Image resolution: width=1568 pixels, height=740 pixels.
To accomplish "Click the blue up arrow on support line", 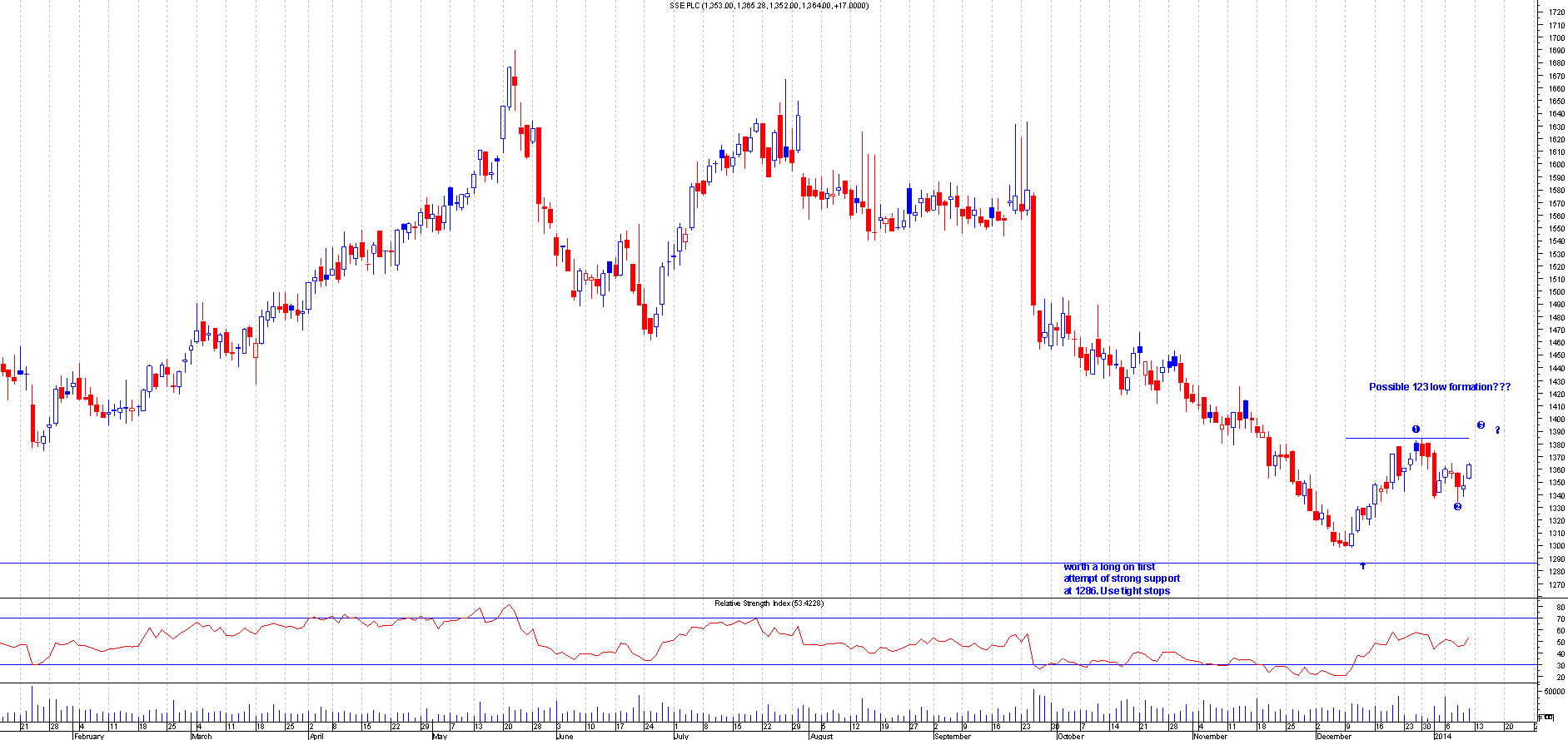I will pos(1362,566).
